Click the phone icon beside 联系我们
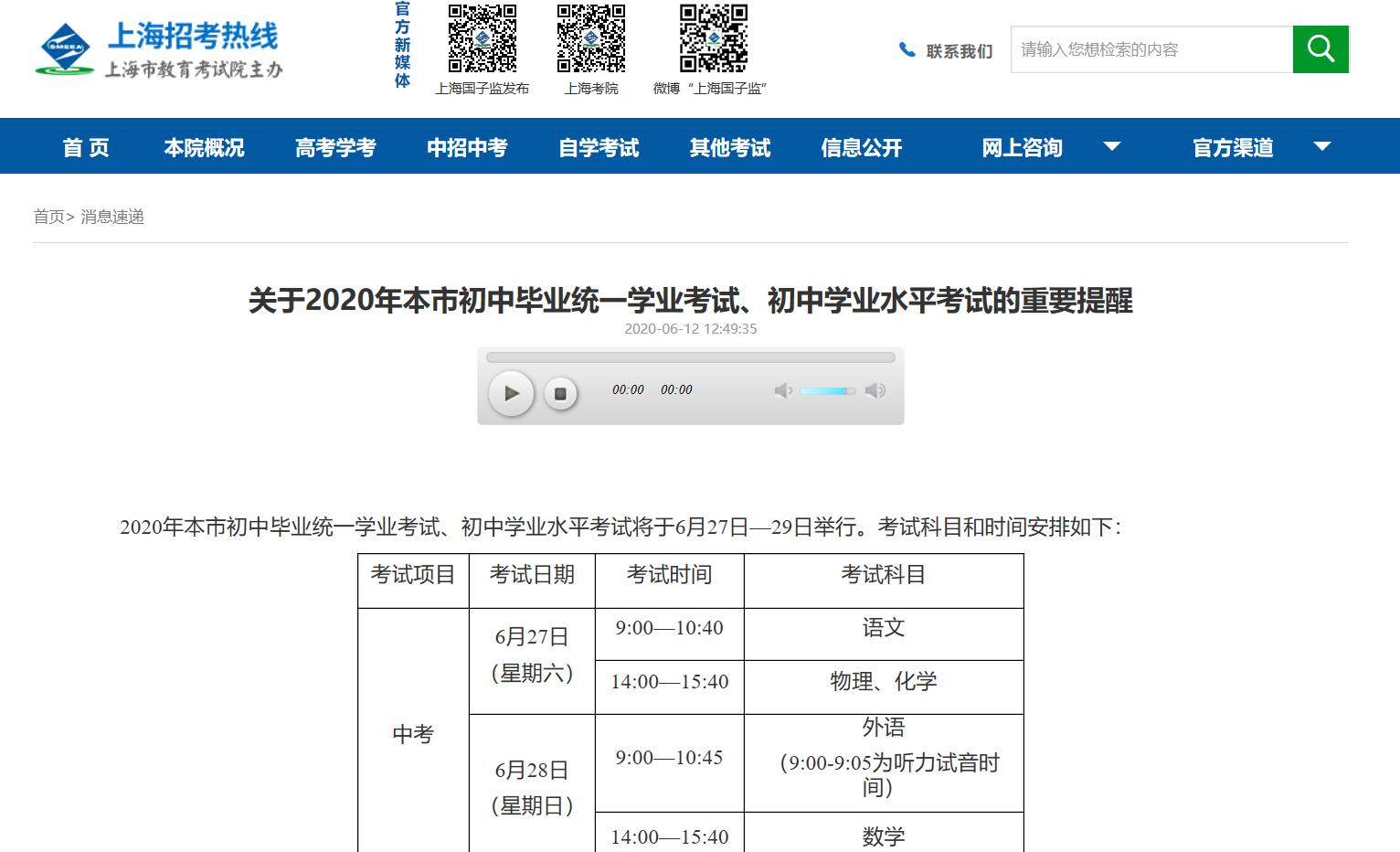The height and width of the screenshot is (852, 1400). click(x=907, y=50)
